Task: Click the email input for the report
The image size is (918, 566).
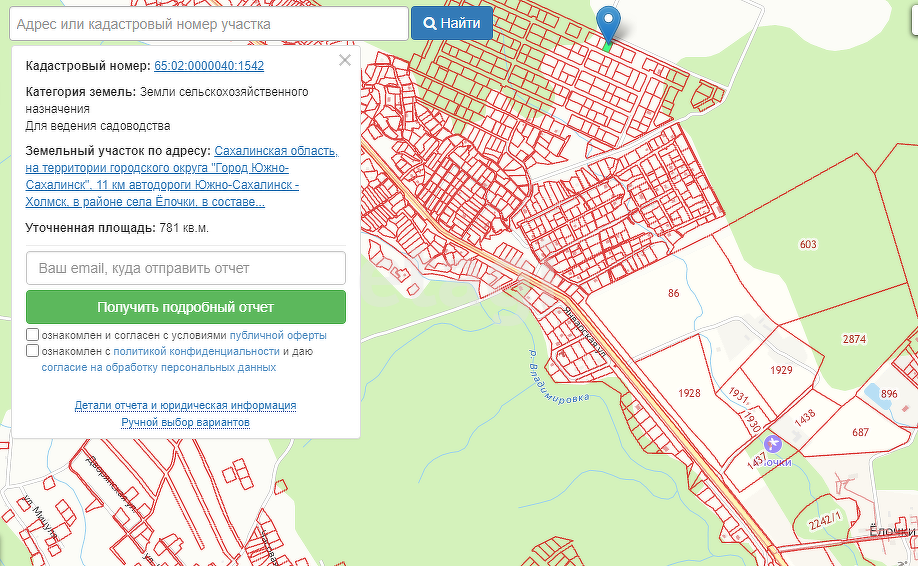Action: (186, 268)
